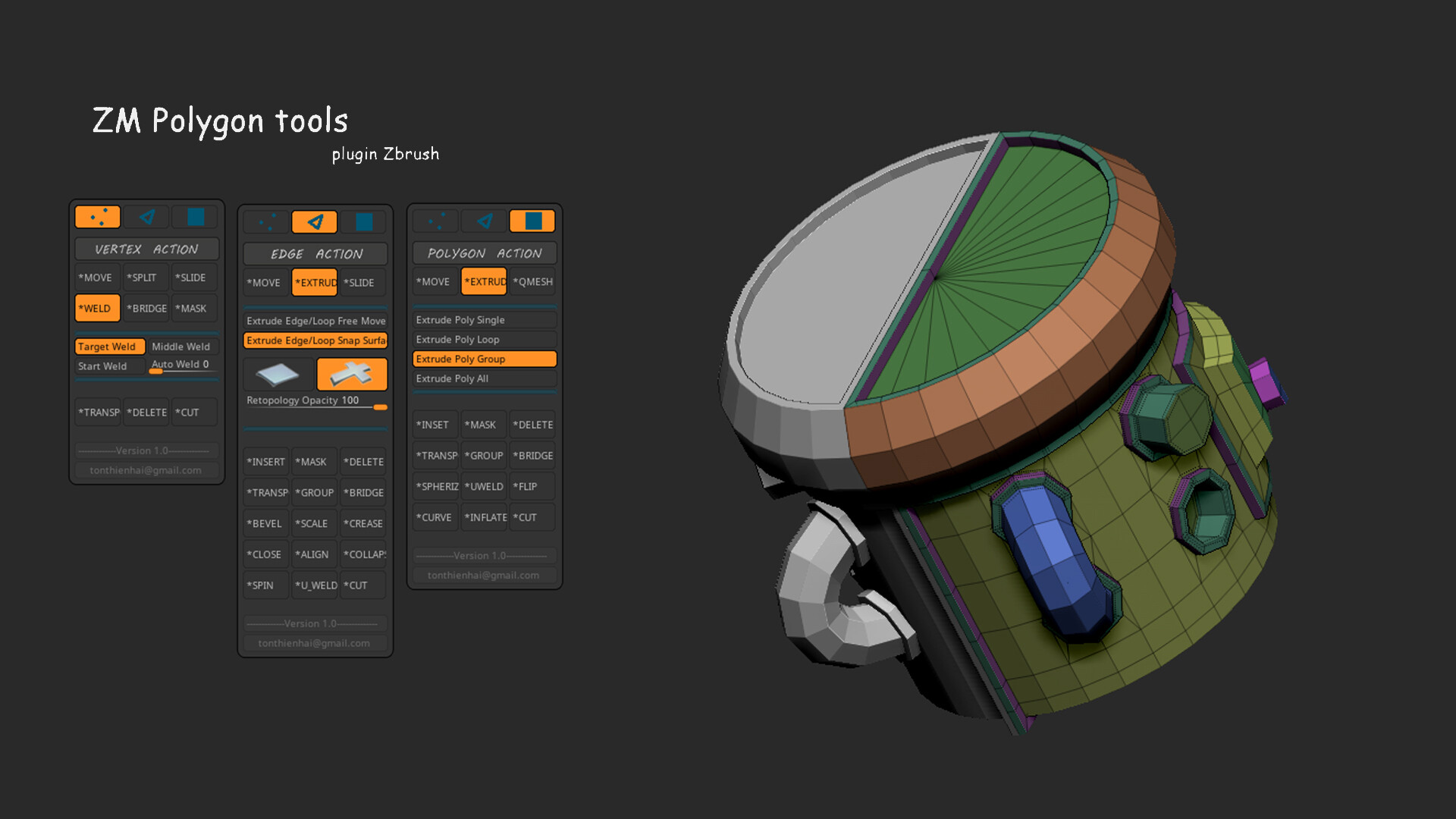Open the Edge Action panel header
The width and height of the screenshot is (1456, 819).
coord(315,253)
